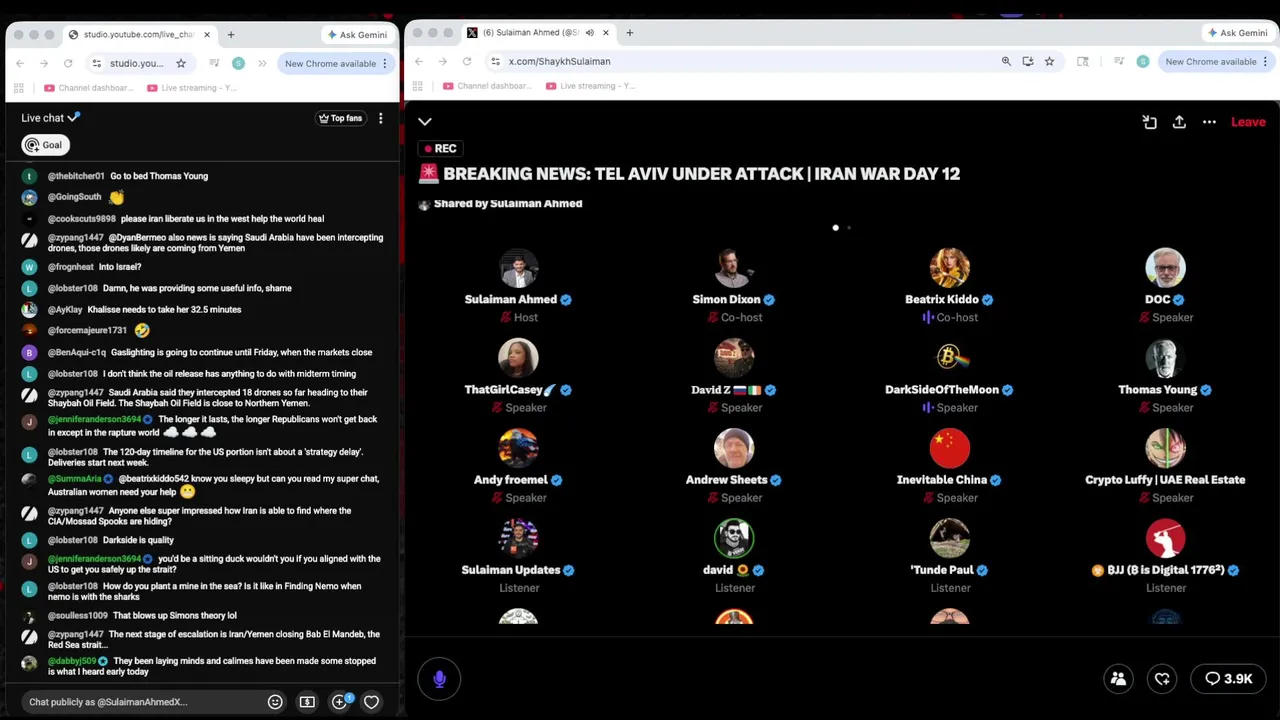
Task: Open Channel dashboard bookmark in YouTube Studio window
Action: point(88,88)
